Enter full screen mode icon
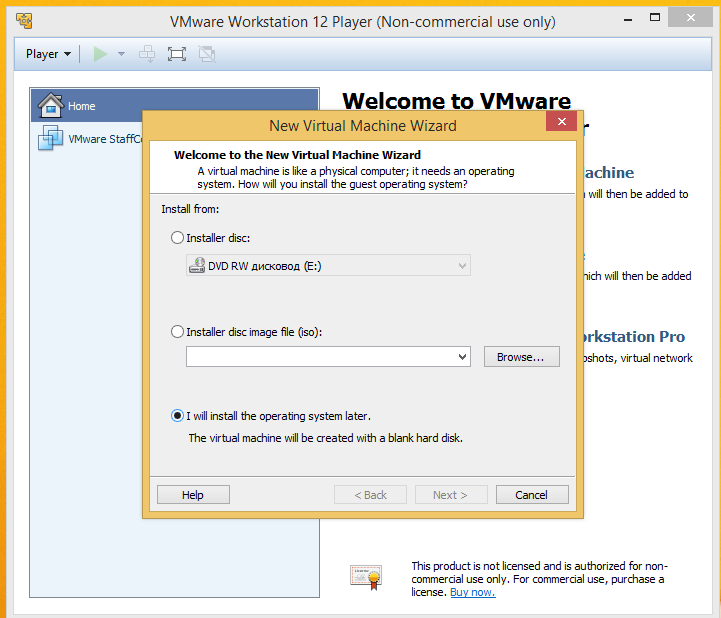Screen dimensions: 721x618 [x=177, y=54]
